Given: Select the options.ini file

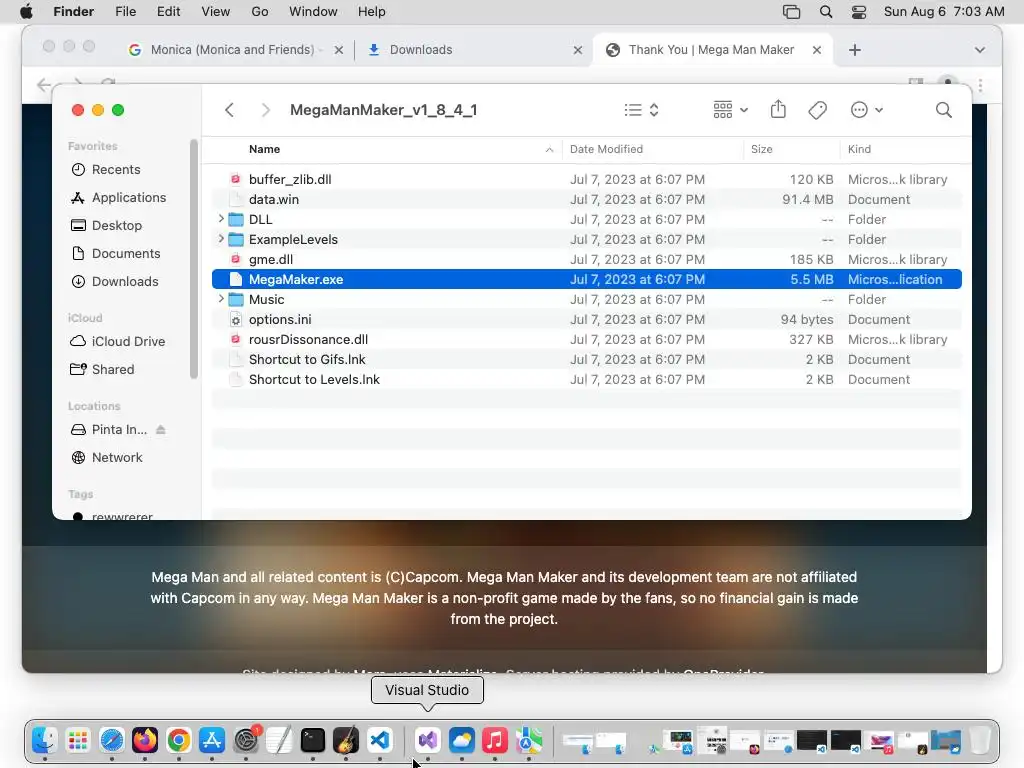Looking at the screenshot, I should tap(586, 319).
